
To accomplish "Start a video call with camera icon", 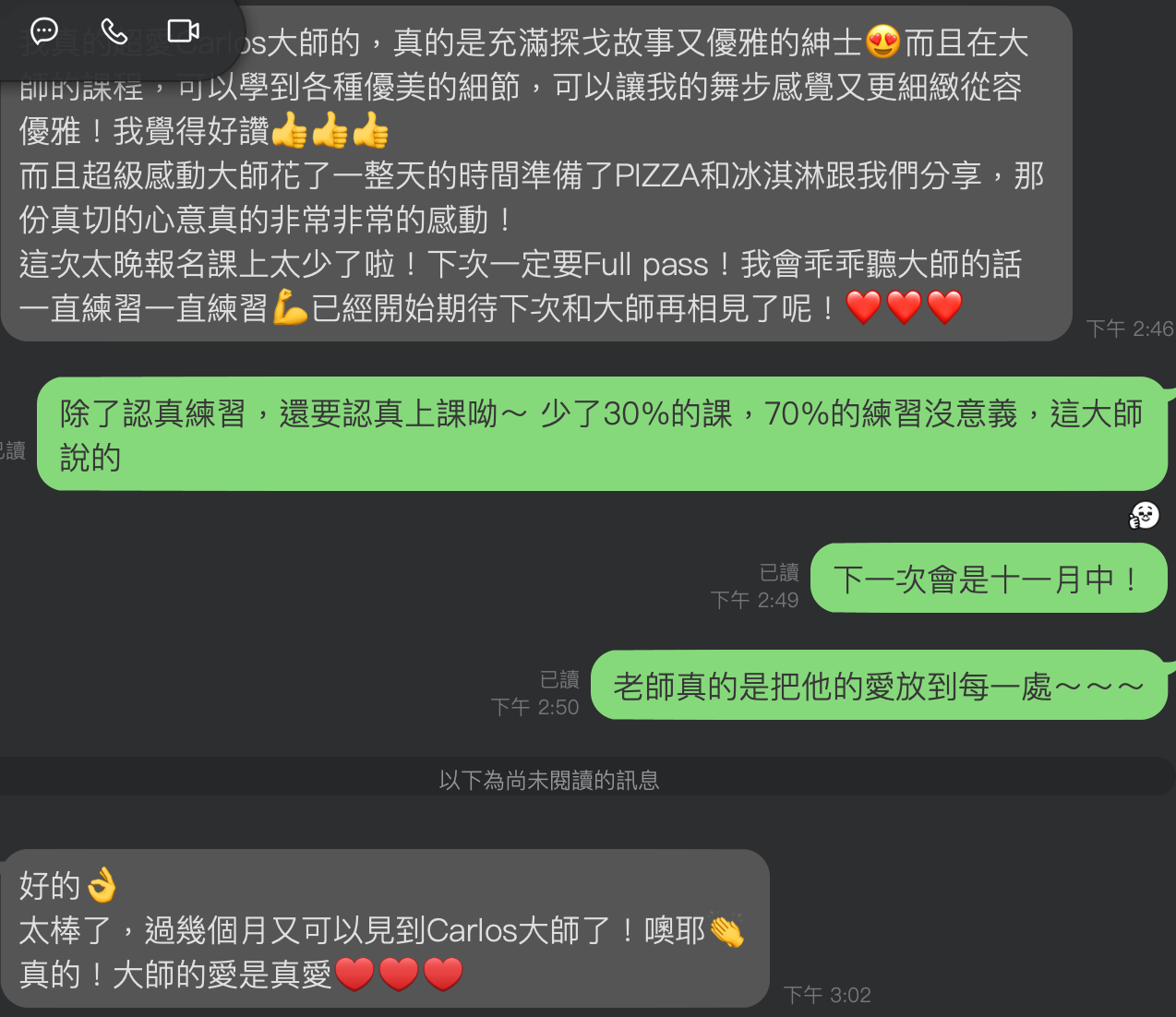I will coord(183,31).
